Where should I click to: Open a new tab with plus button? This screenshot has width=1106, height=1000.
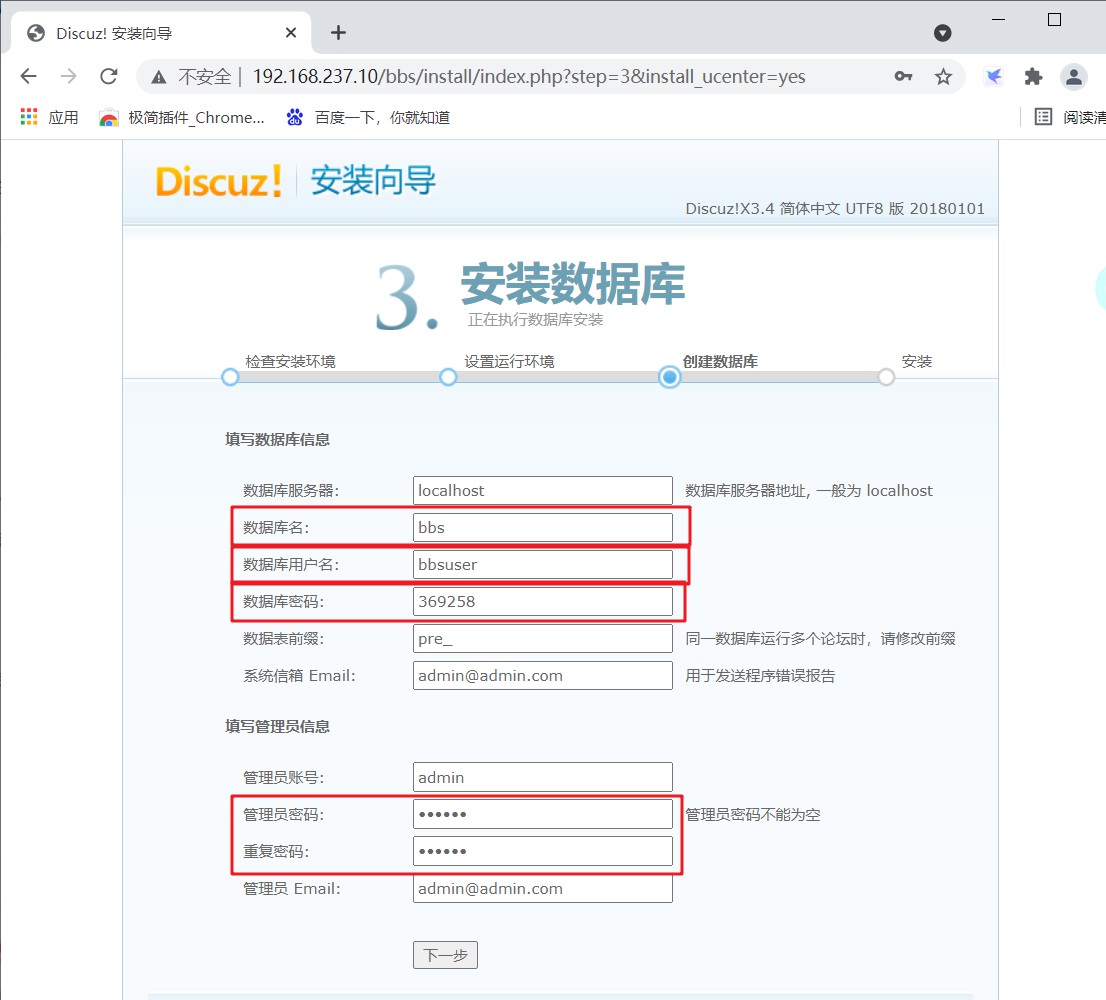(x=339, y=32)
